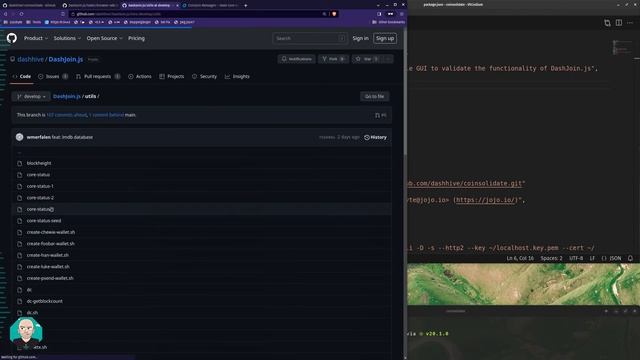Open the core-status-seed file
This screenshot has height=360, width=640.
tap(44, 221)
